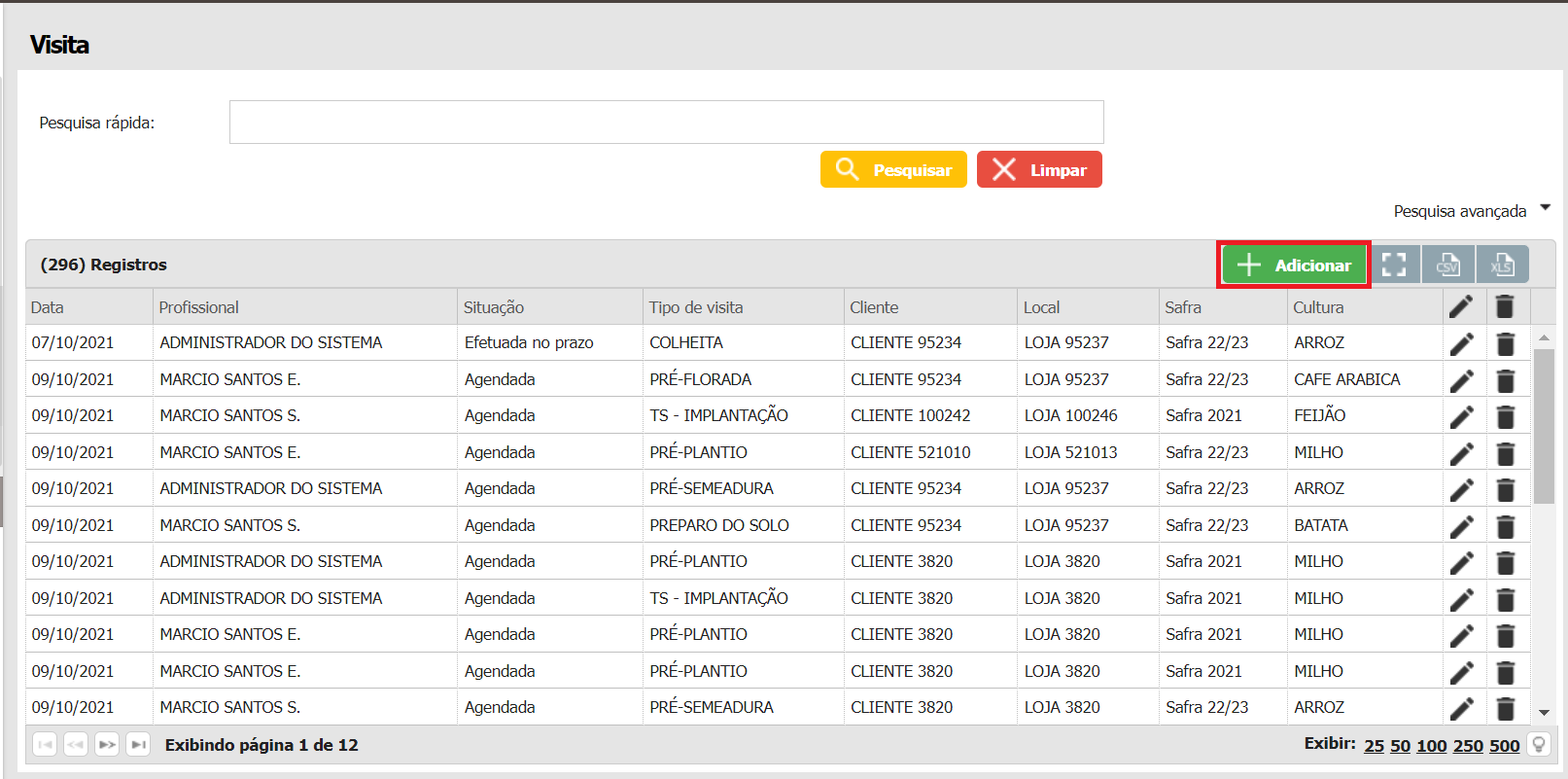Delete the BATATA row's neighbor: TS - IMPLANTAÇÃO CLIENTE 3820 visit
This screenshot has width=1568, height=779.
(1506, 599)
